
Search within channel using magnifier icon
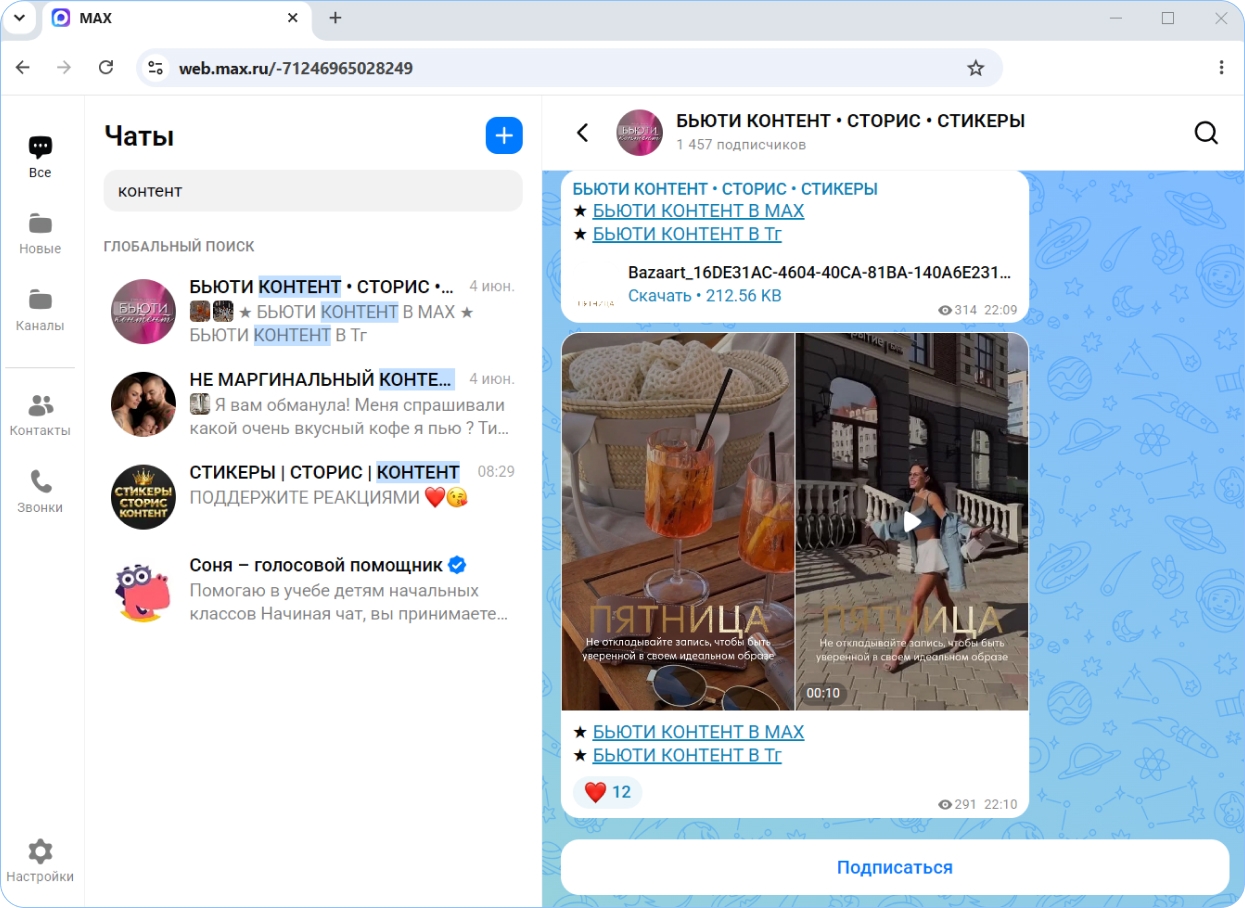pyautogui.click(x=1206, y=133)
